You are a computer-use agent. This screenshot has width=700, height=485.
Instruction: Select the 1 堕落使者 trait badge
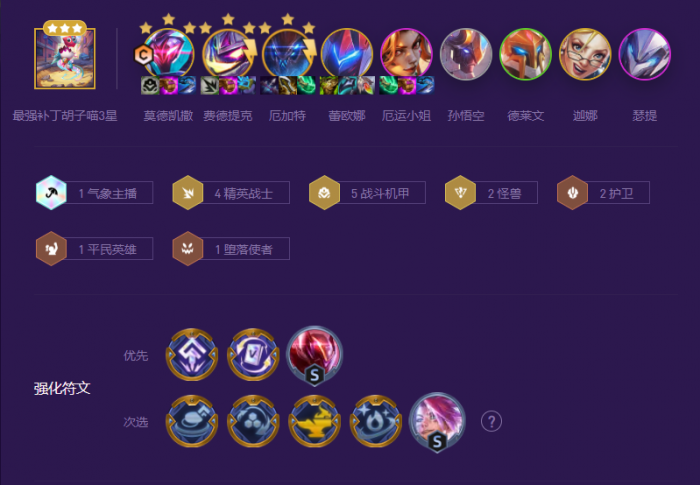pyautogui.click(x=231, y=248)
